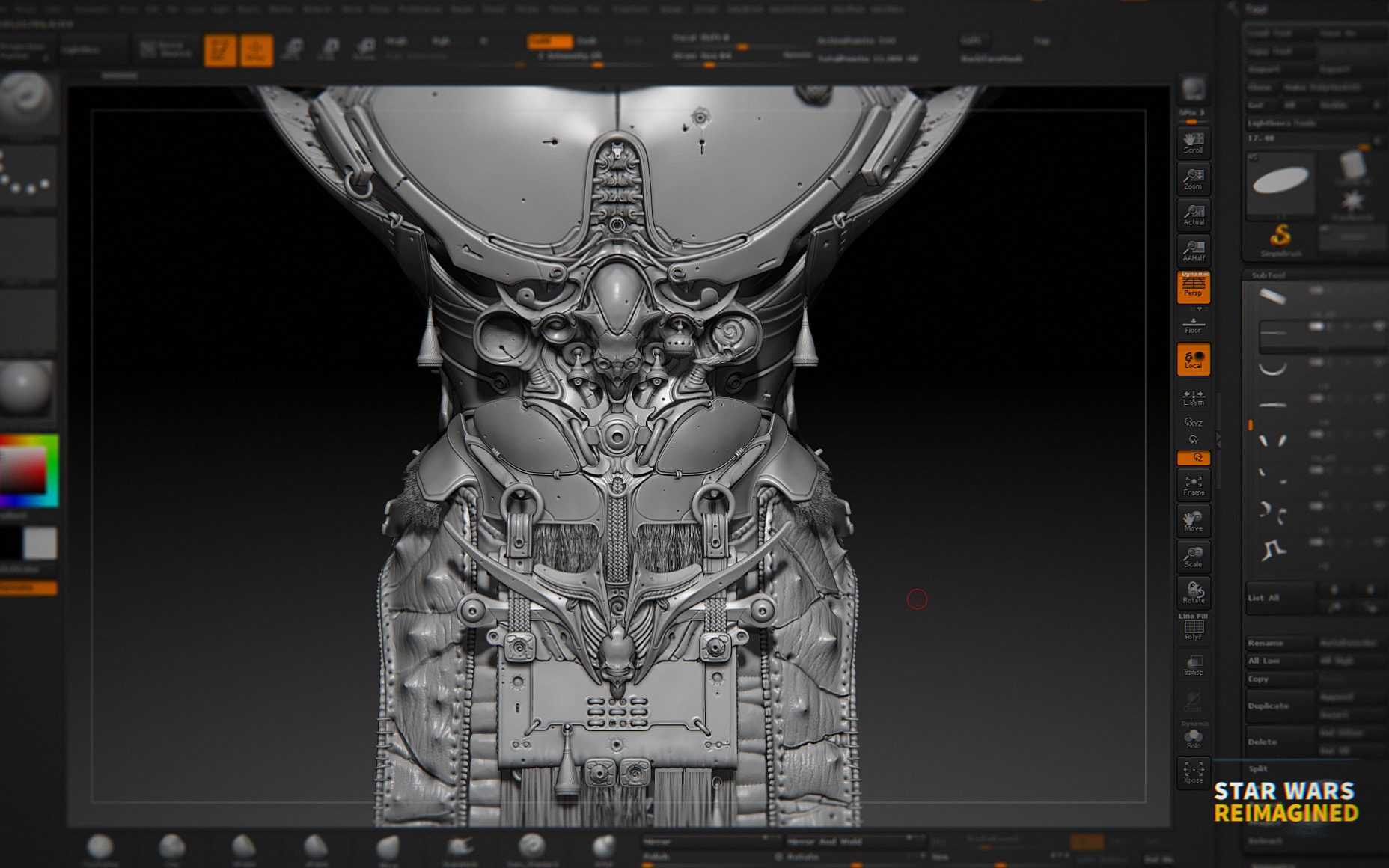Click the Duplicate subtool button
The image size is (1389, 868).
tap(1279, 706)
